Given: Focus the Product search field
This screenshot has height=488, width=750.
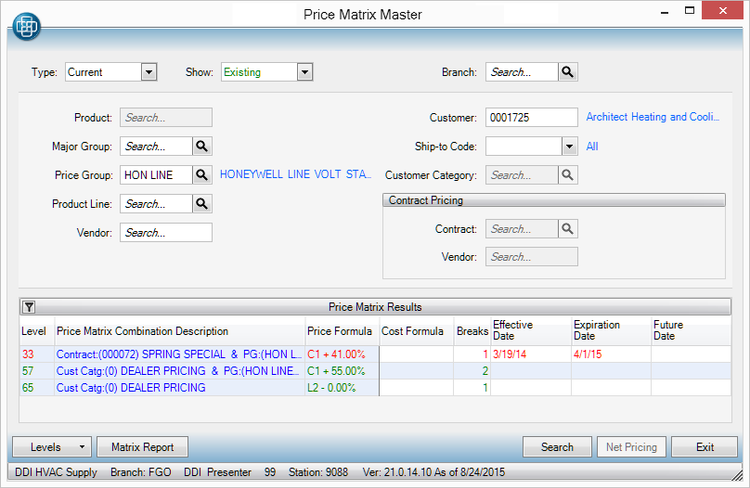Looking at the screenshot, I should coord(166,118).
